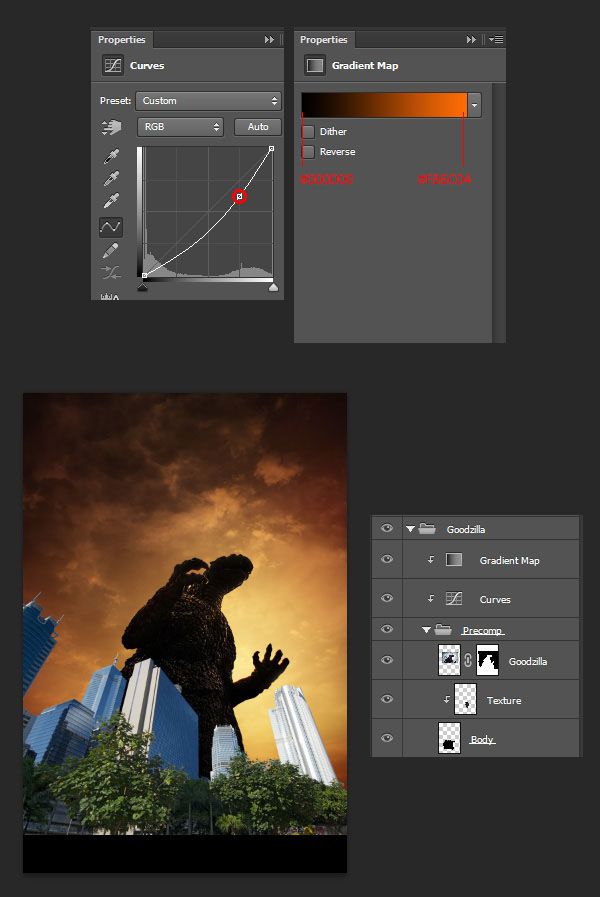600x897 pixels.
Task: Click the link icon between Goodzilla thumbnail and mask
Action: point(468,660)
